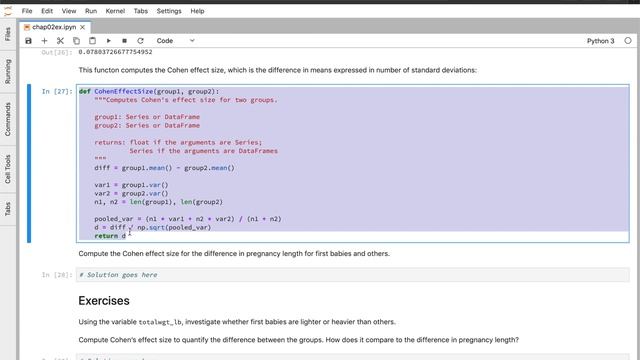The width and height of the screenshot is (640, 360).
Task: Click the 'def CohenEffectSize' line
Action: 149,91
